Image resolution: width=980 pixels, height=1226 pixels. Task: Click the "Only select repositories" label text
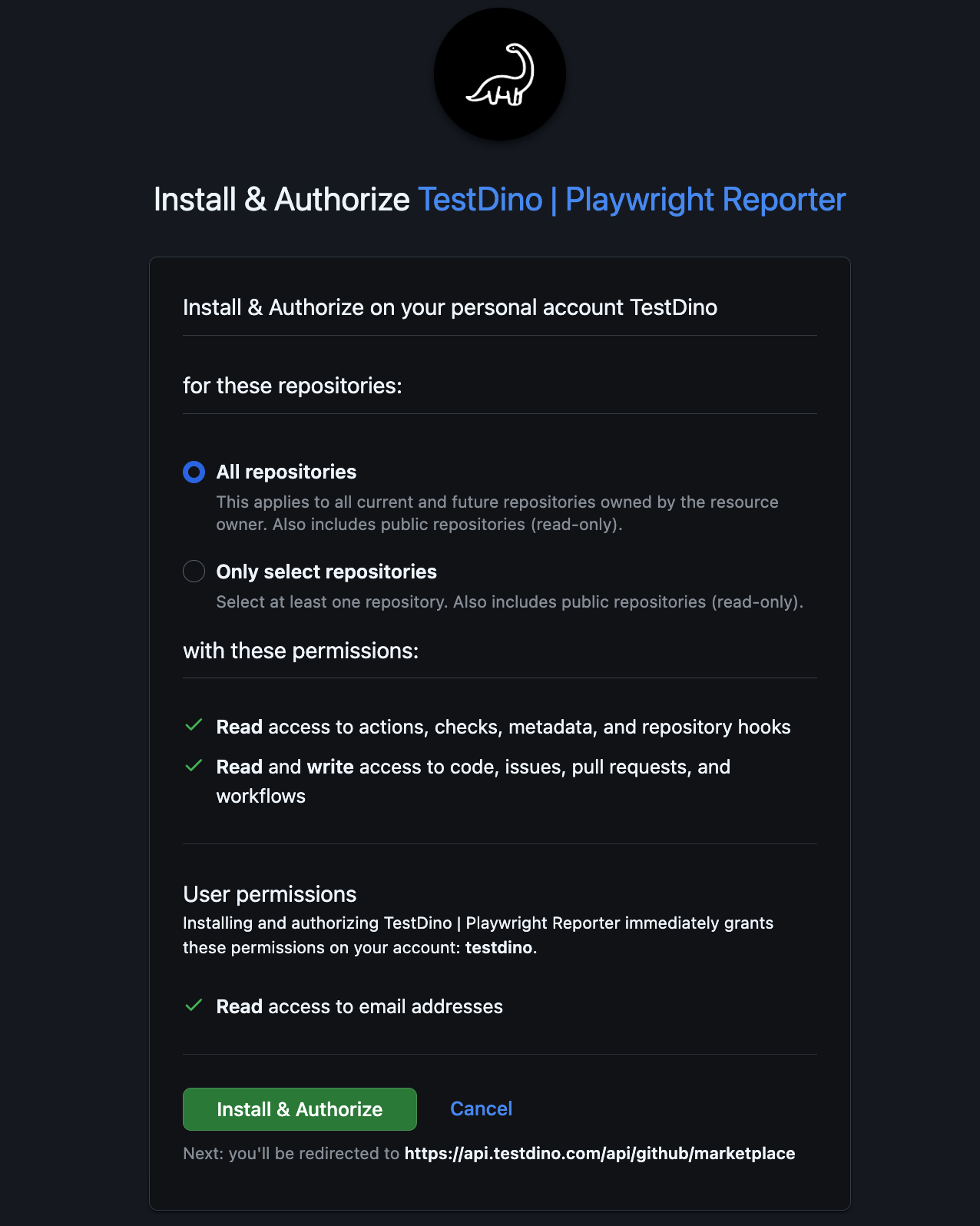click(x=326, y=572)
